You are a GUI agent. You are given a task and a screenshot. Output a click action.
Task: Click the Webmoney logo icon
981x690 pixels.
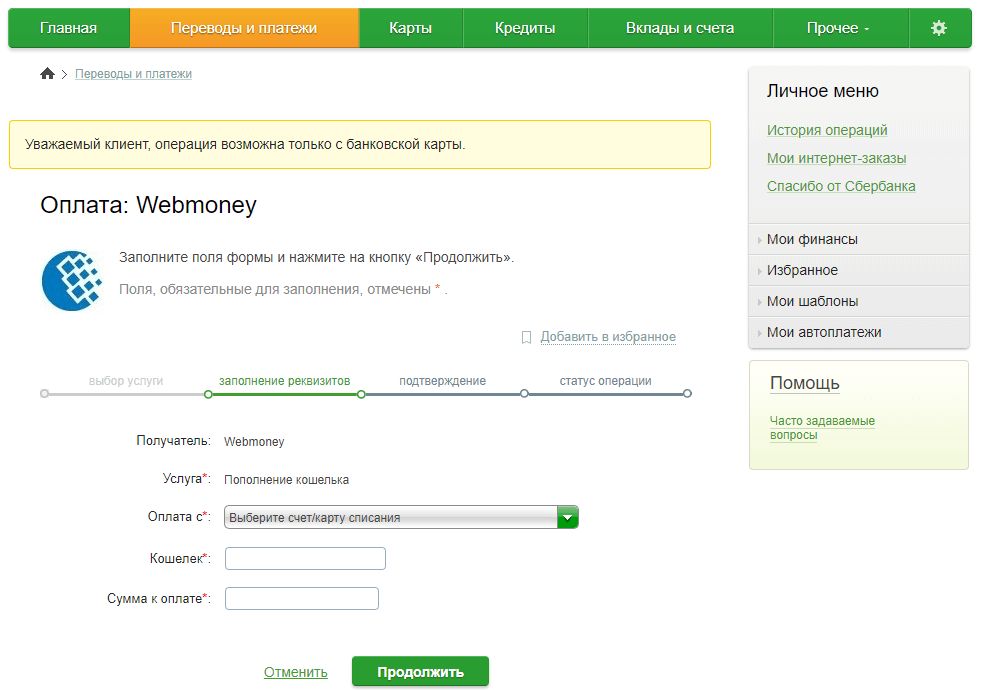click(x=72, y=281)
